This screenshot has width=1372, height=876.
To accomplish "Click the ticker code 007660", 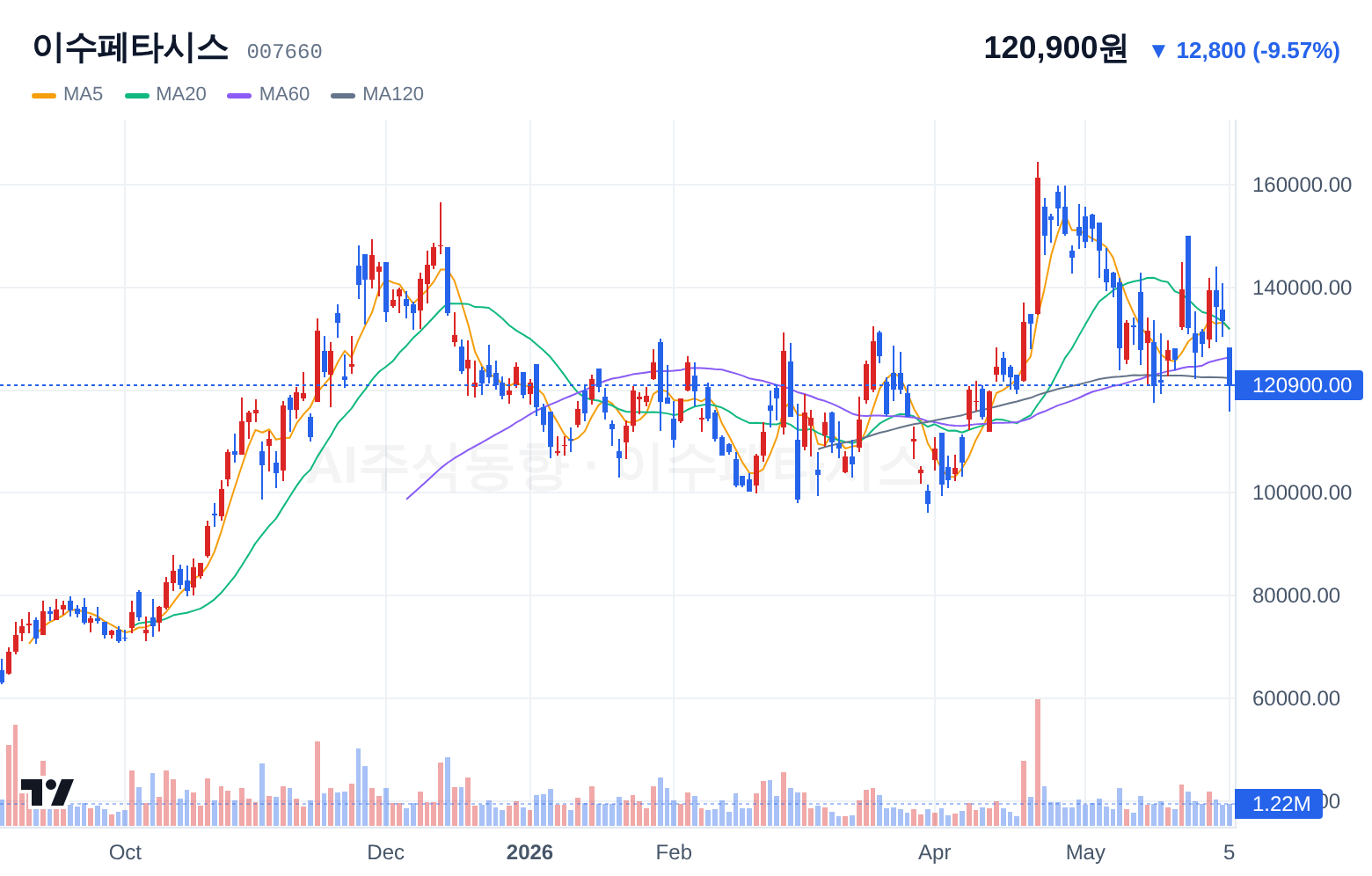I will click(x=284, y=52).
